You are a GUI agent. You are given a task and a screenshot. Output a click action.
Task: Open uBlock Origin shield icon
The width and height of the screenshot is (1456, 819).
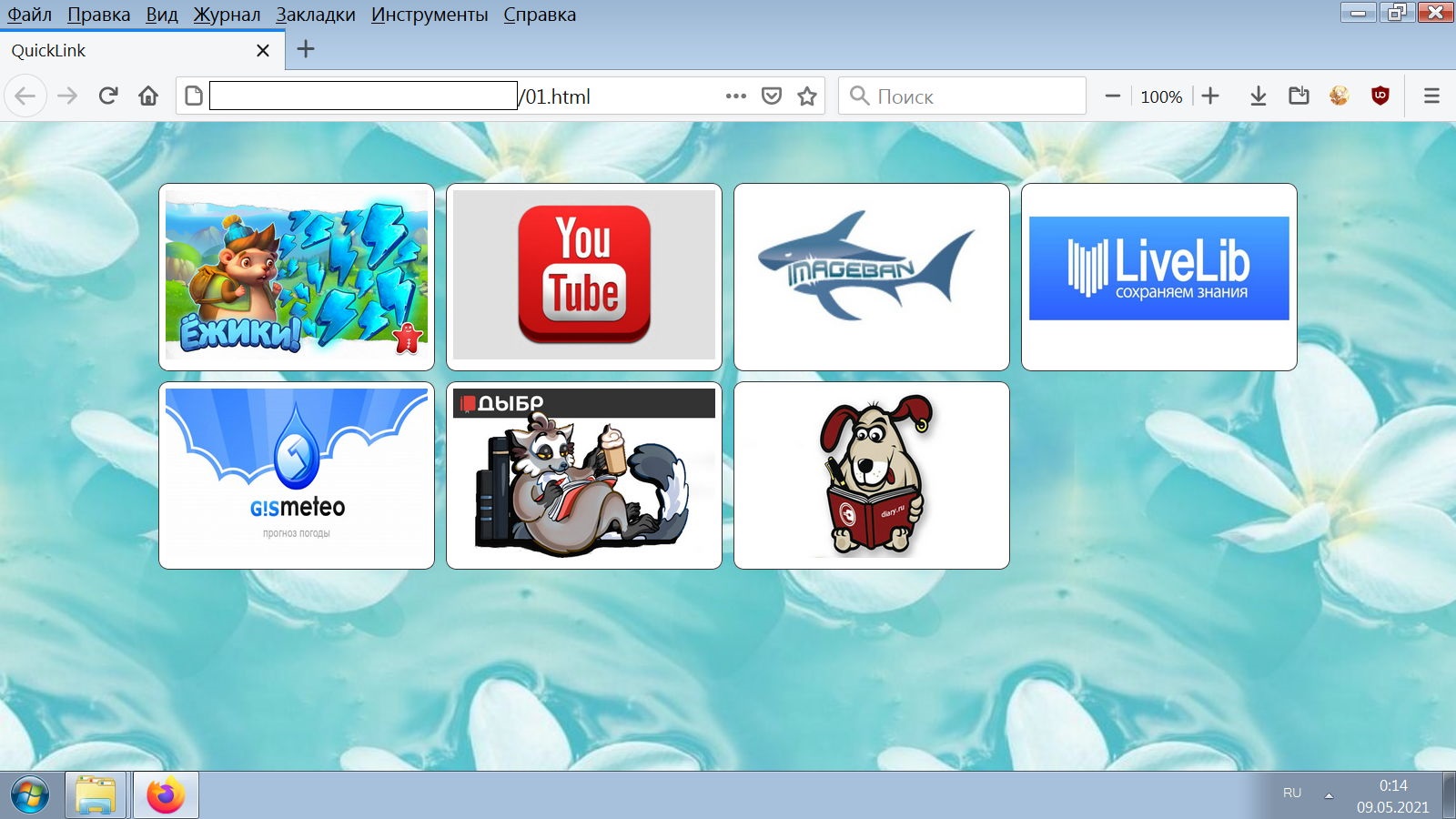[x=1380, y=96]
